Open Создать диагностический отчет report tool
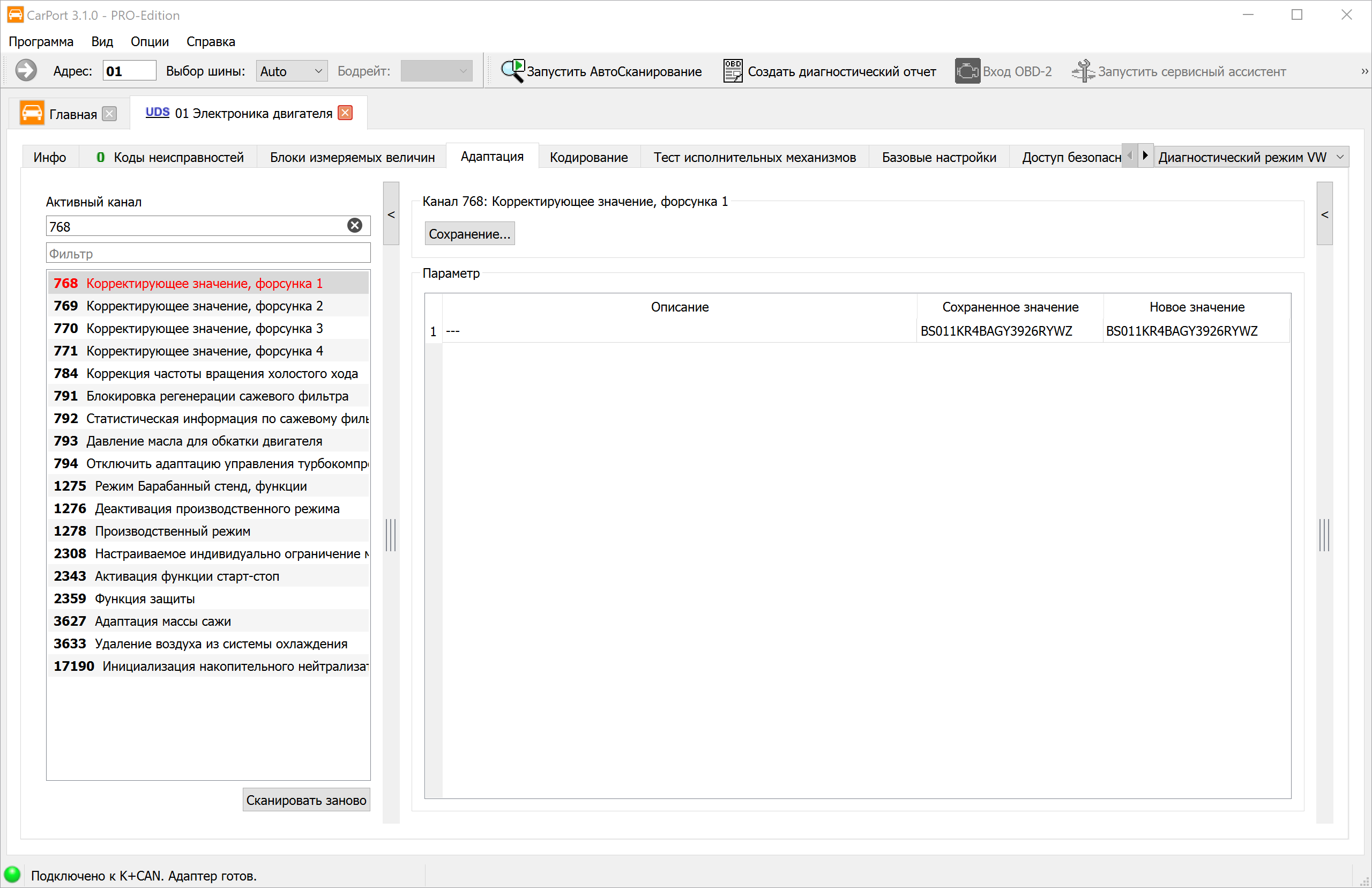Image resolution: width=1372 pixels, height=888 pixels. click(829, 71)
